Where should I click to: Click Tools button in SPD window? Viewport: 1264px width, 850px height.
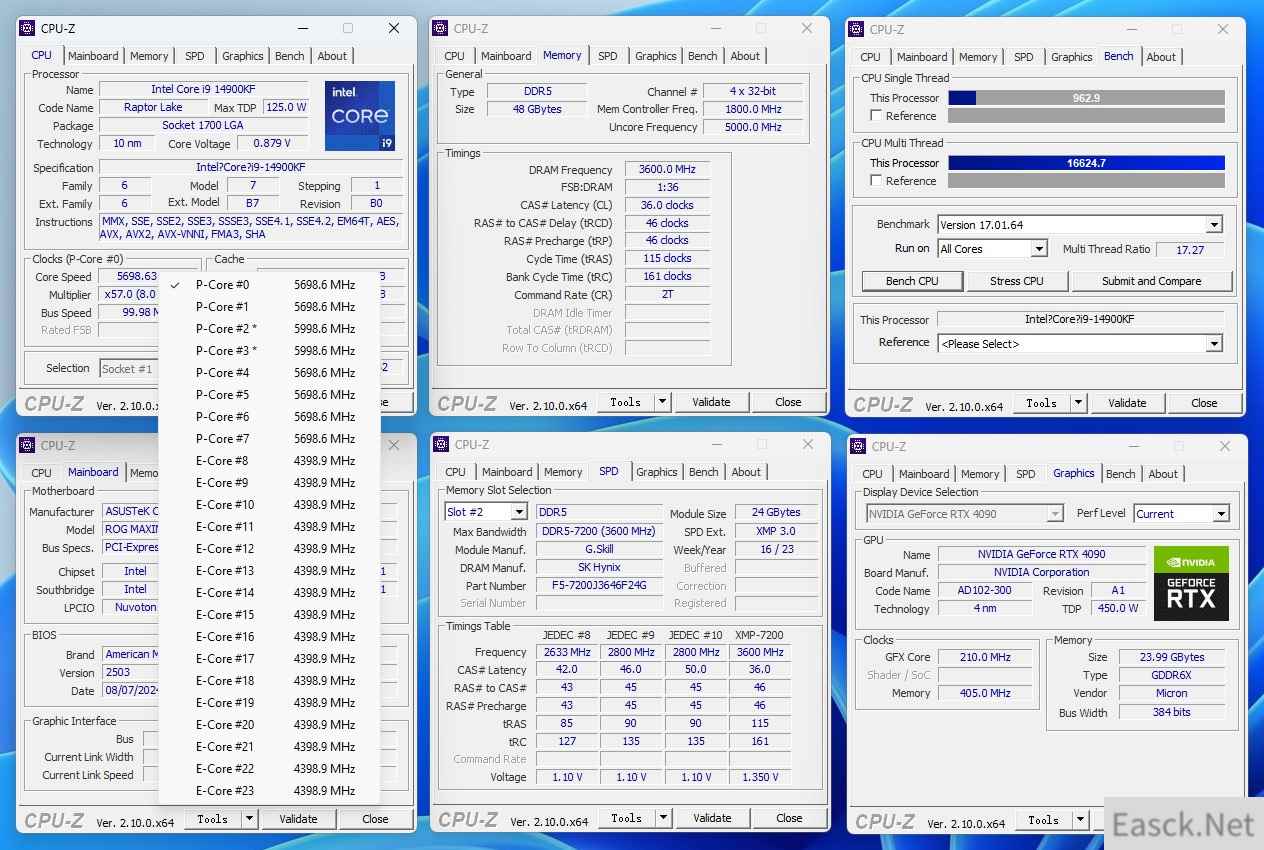click(626, 818)
